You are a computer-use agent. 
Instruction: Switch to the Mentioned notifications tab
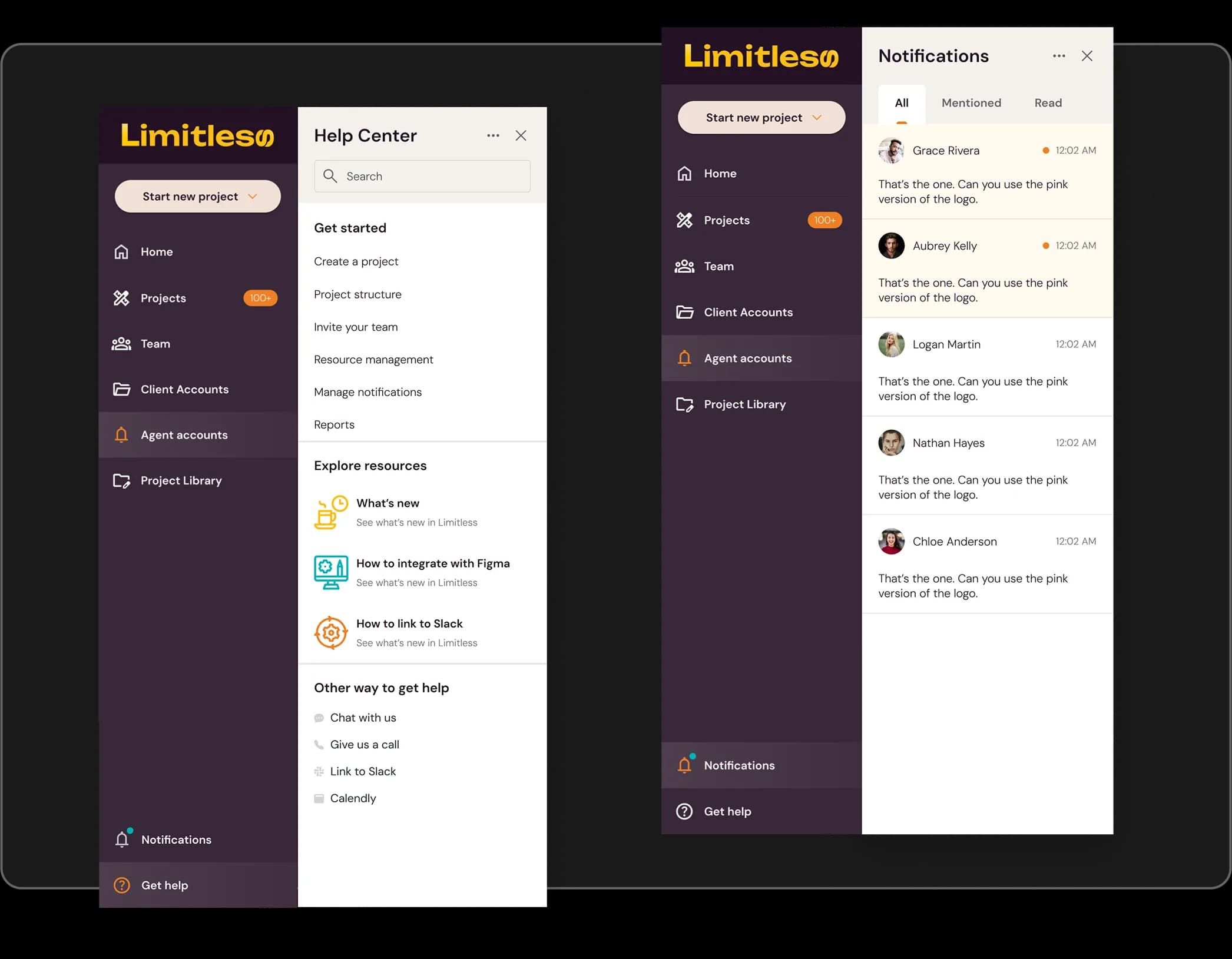click(x=971, y=103)
